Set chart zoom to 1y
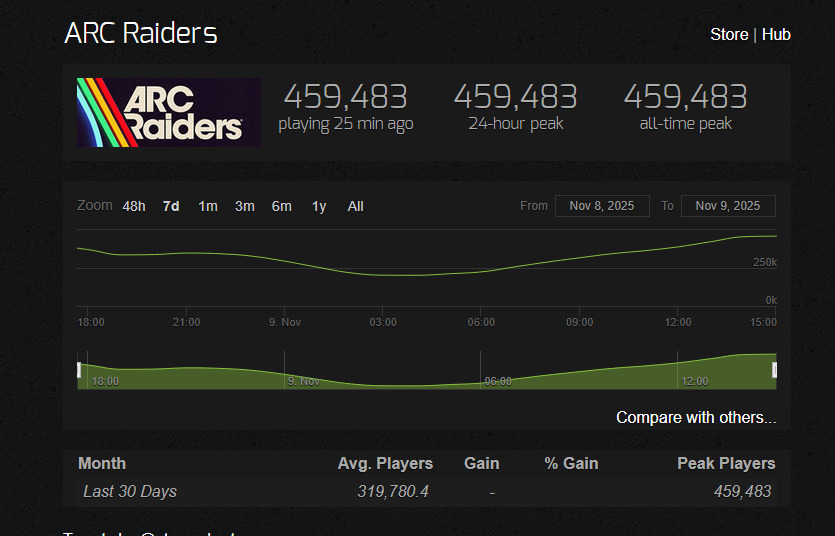 (x=319, y=206)
